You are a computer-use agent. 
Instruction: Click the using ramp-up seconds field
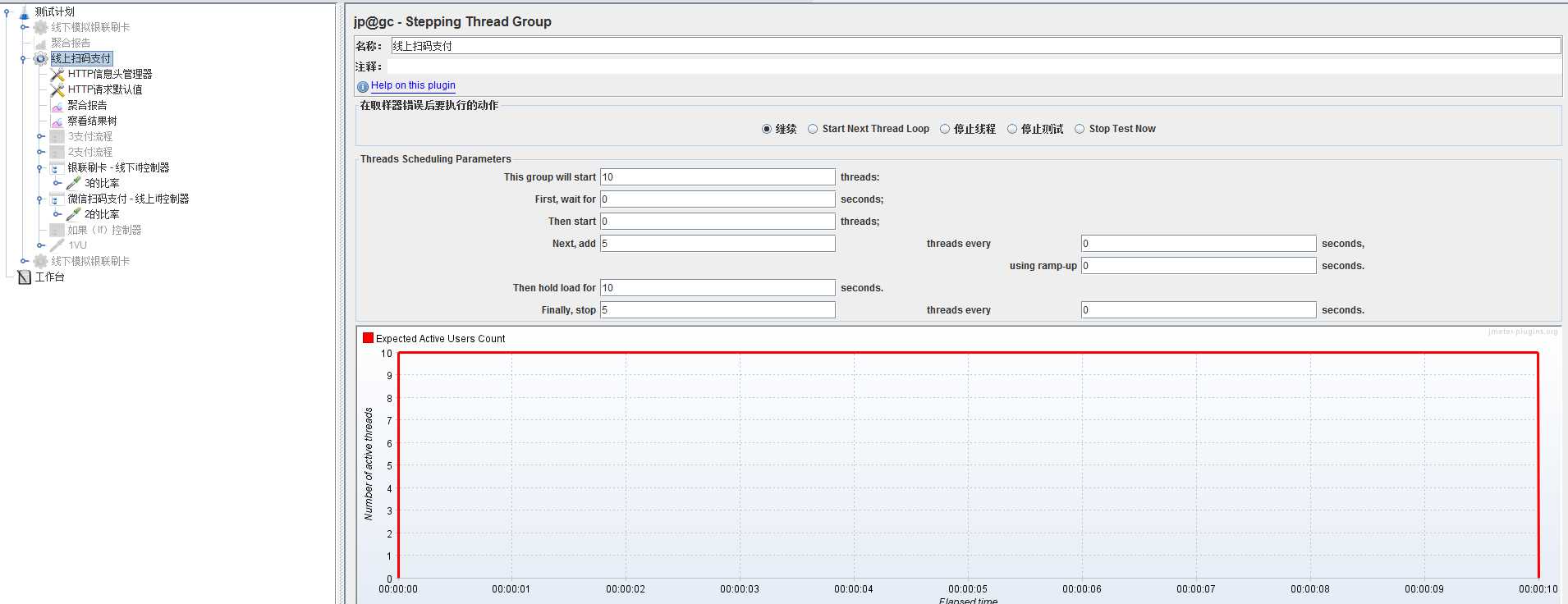coord(1199,266)
